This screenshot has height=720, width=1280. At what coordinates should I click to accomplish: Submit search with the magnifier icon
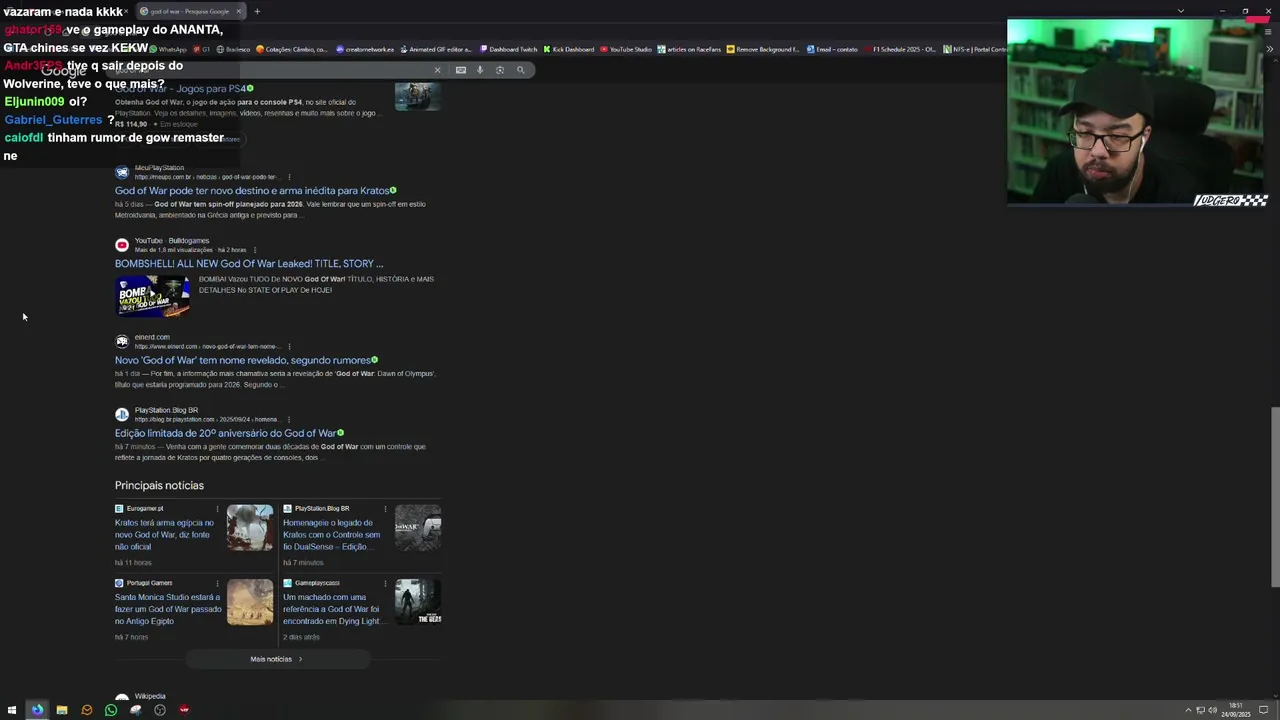520,70
